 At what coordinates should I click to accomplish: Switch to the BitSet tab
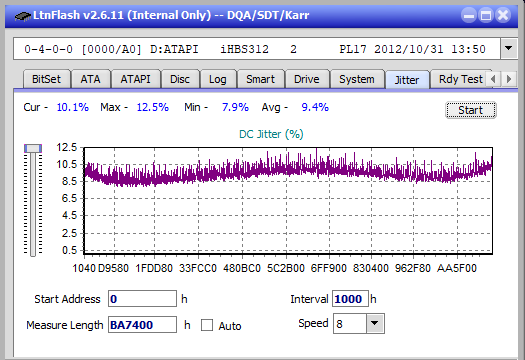click(47, 79)
